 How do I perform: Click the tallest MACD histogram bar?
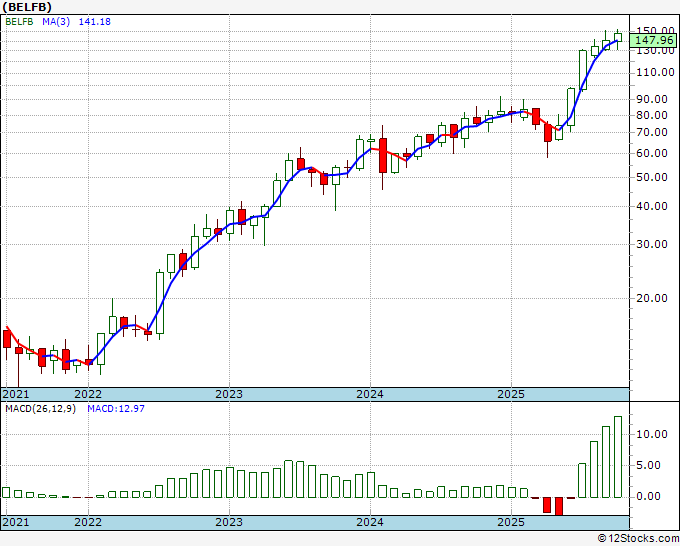pos(618,457)
